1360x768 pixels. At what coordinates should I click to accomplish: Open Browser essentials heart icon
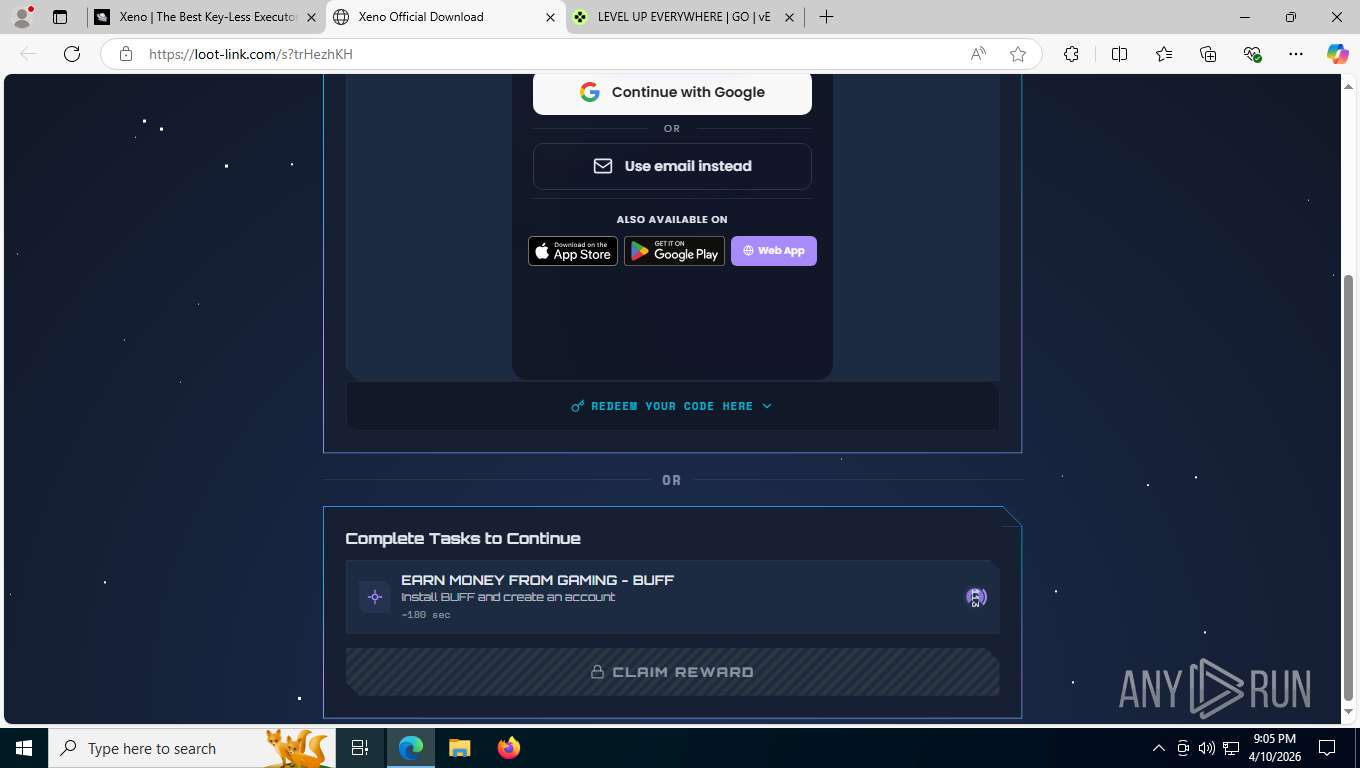(1252, 54)
